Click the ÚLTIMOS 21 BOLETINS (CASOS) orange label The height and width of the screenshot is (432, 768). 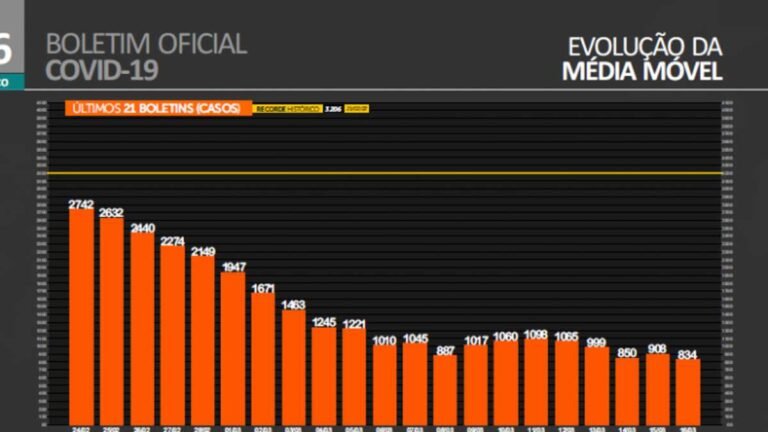tap(156, 108)
